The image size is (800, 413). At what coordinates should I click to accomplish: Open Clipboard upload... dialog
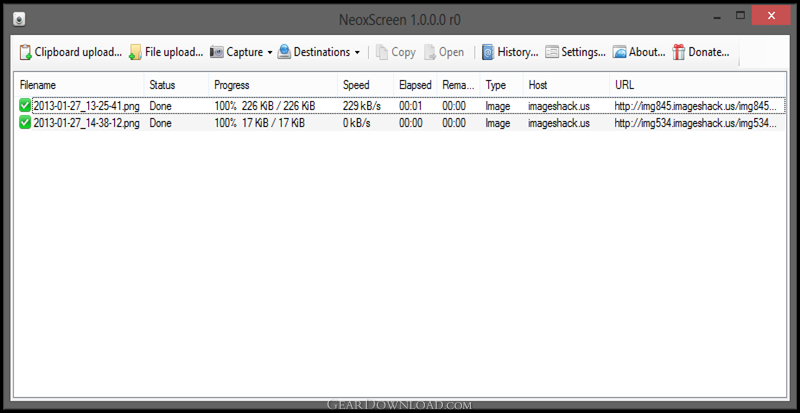79,52
